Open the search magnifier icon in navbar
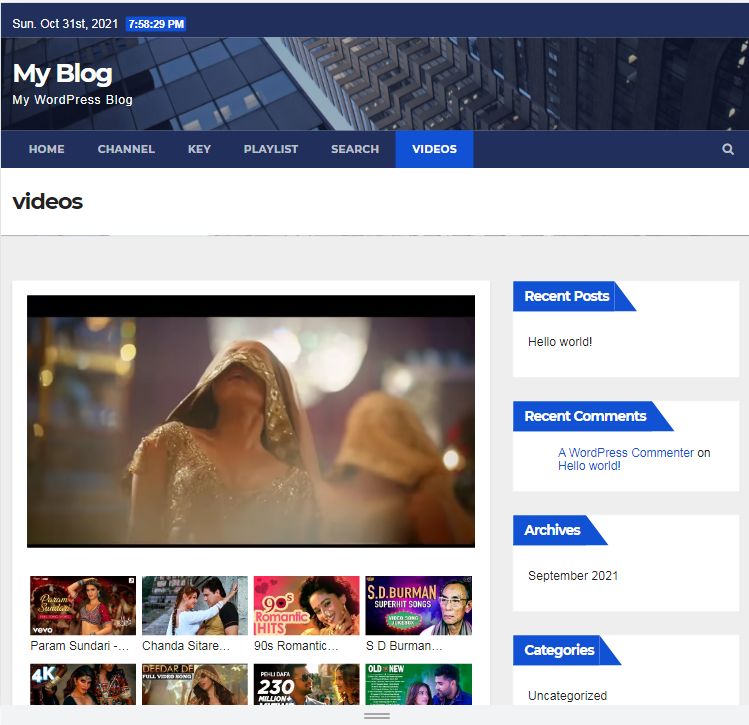Image resolution: width=749 pixels, height=725 pixels. coord(728,149)
